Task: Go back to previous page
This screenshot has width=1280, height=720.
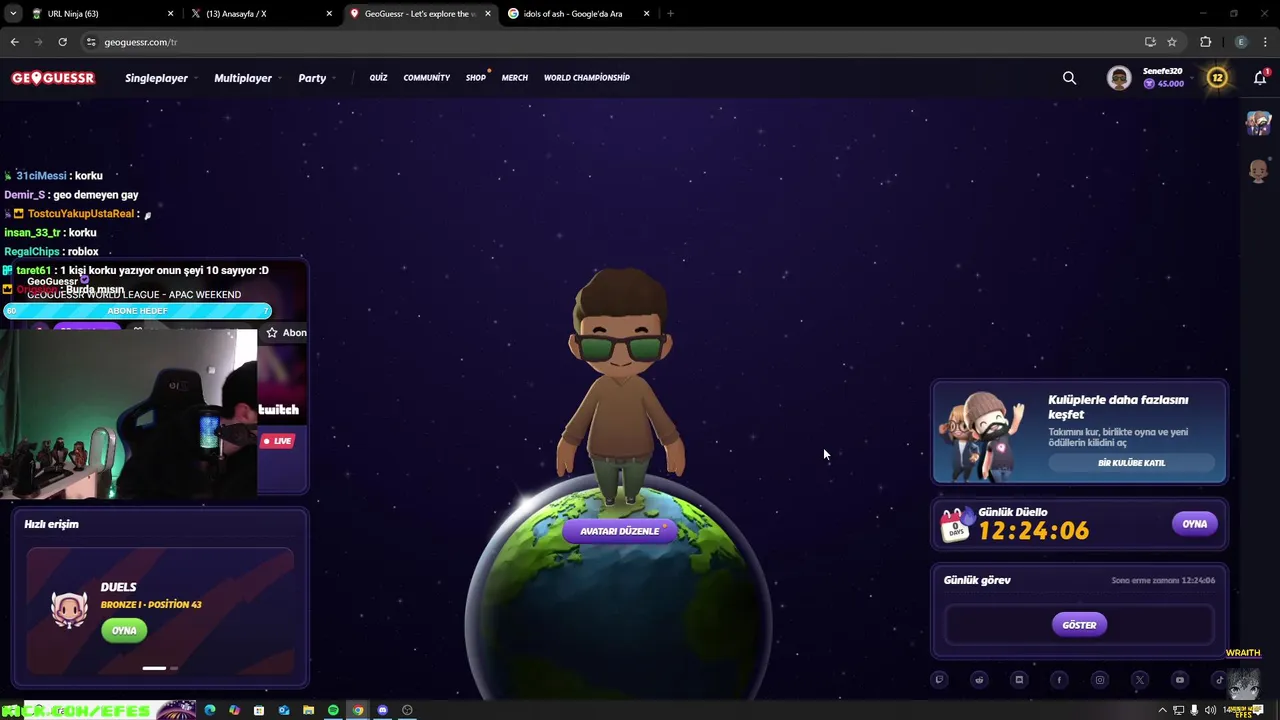Action: 14,42
